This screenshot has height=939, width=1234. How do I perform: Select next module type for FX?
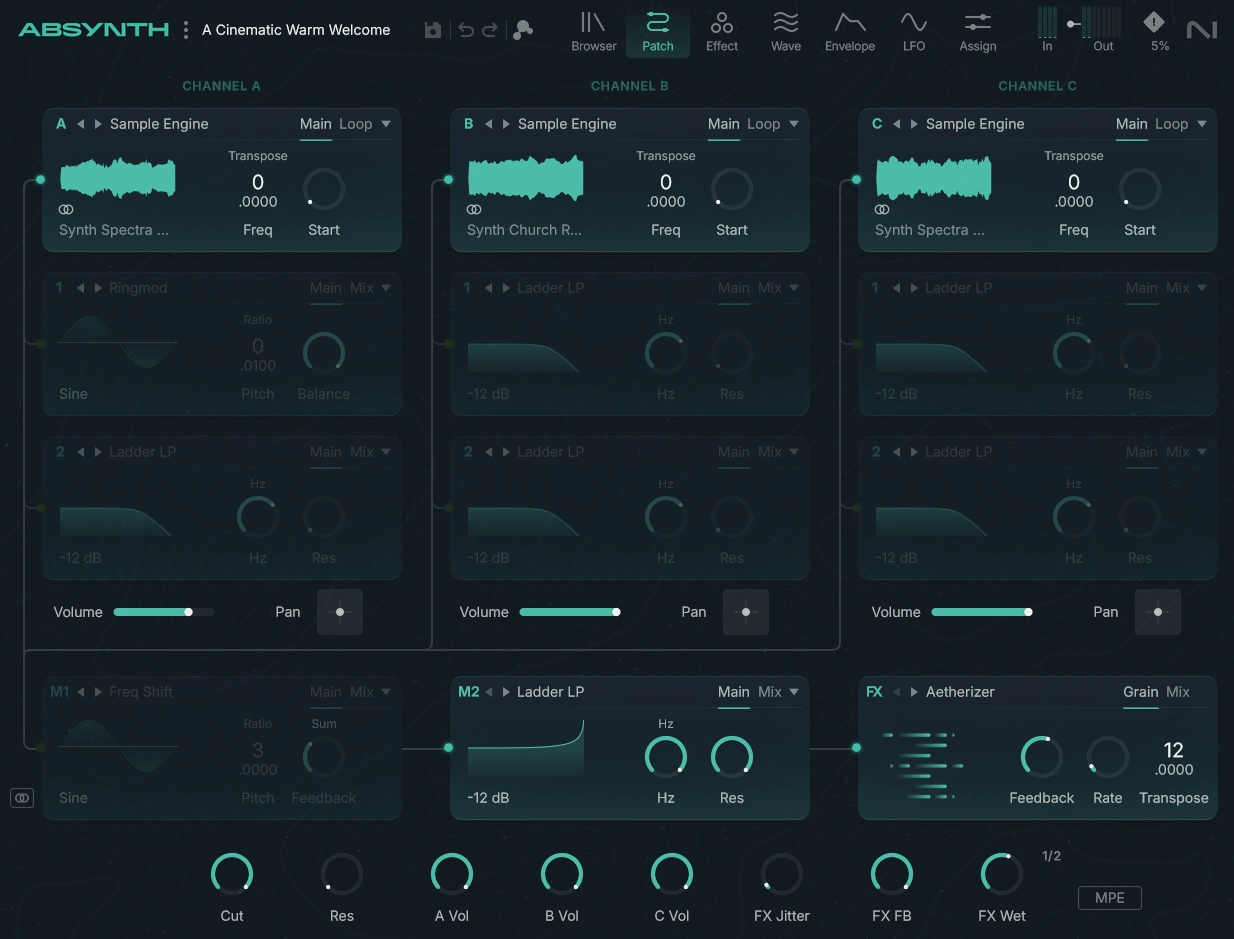click(x=914, y=692)
